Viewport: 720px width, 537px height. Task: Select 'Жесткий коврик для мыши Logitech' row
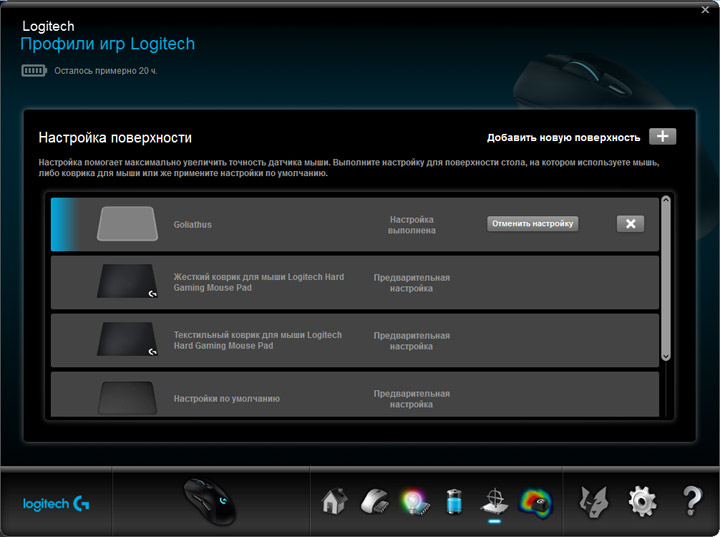pos(354,282)
